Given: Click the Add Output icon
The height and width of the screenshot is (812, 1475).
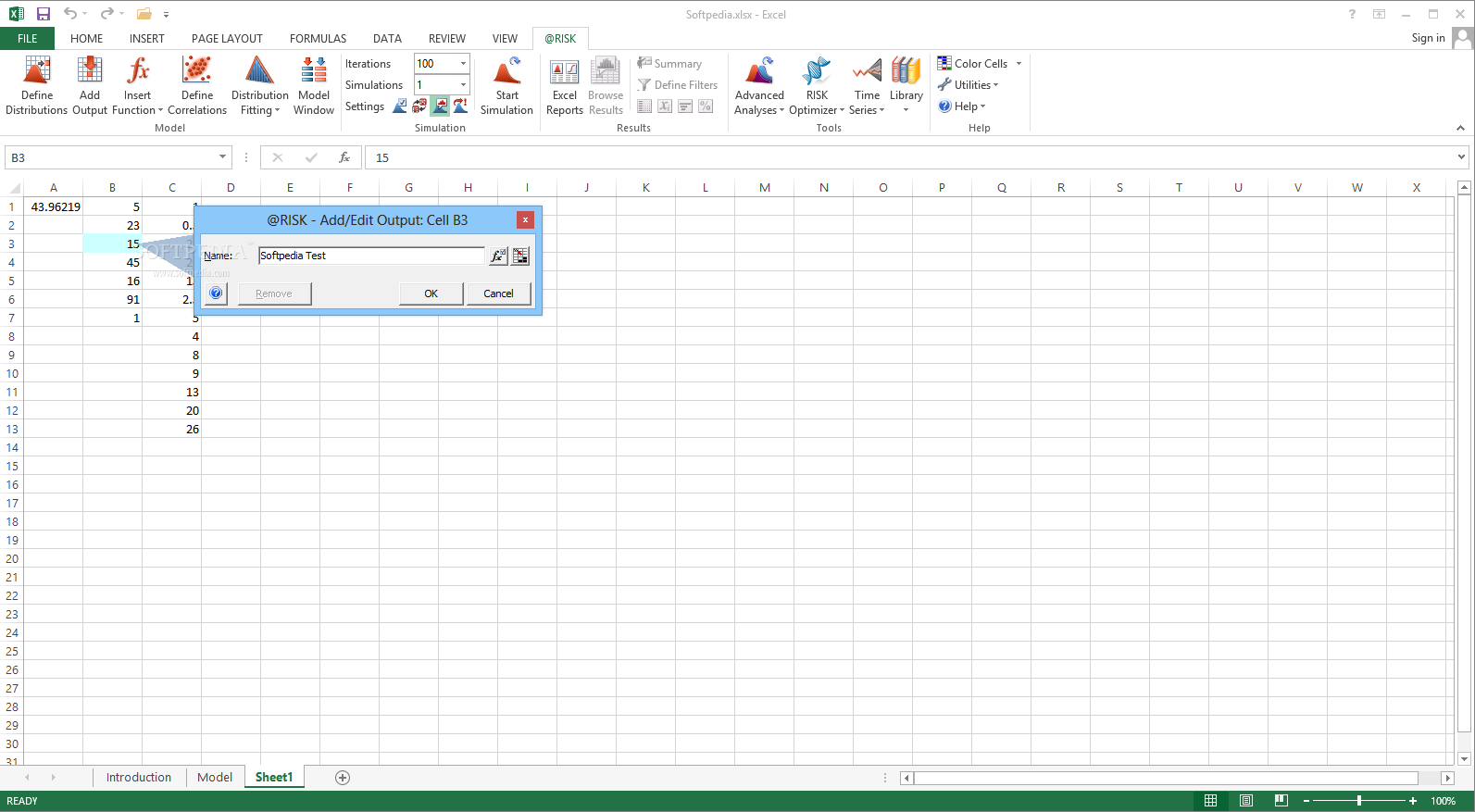Looking at the screenshot, I should point(90,85).
